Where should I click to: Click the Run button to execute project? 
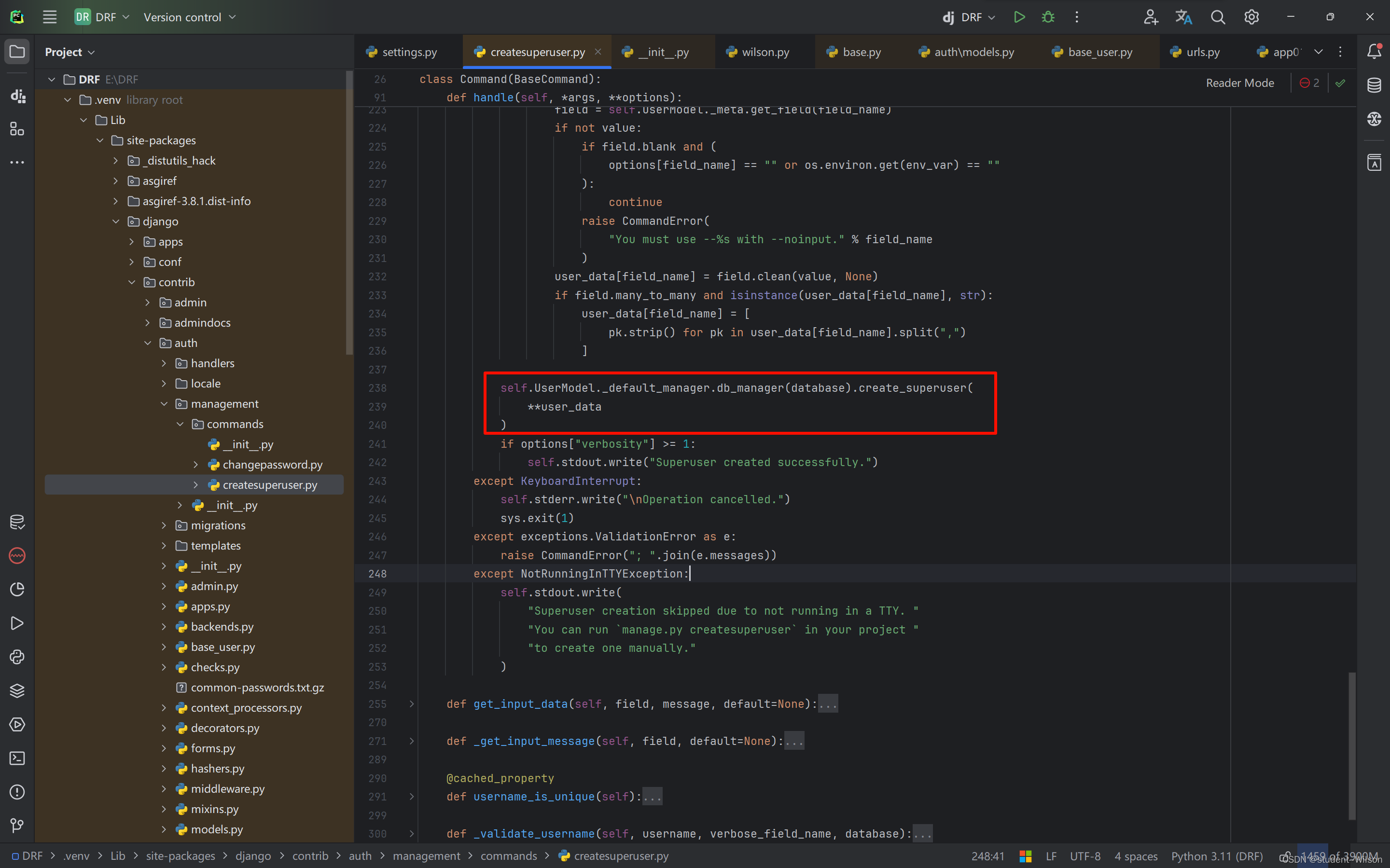(x=1018, y=17)
